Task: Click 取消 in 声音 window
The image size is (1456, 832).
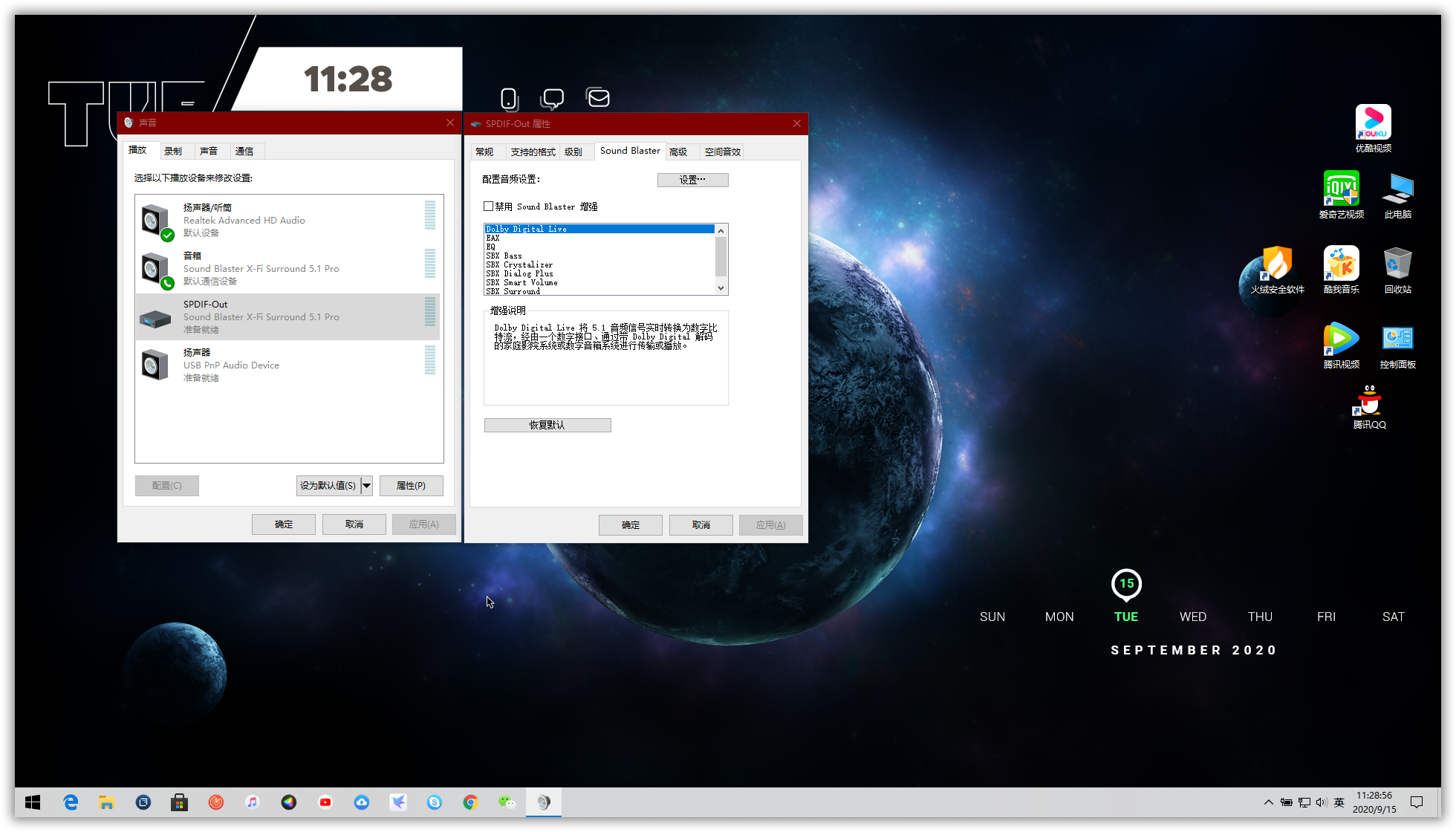Action: (354, 524)
